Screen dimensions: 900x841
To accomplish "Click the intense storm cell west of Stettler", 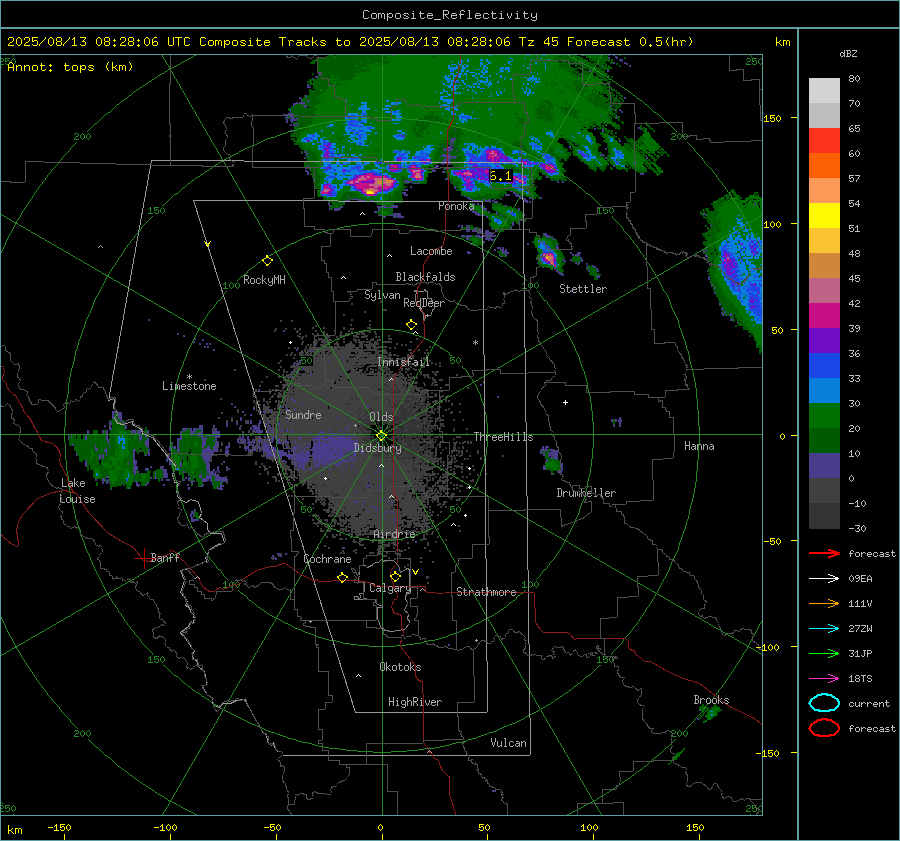I will coord(547,254).
